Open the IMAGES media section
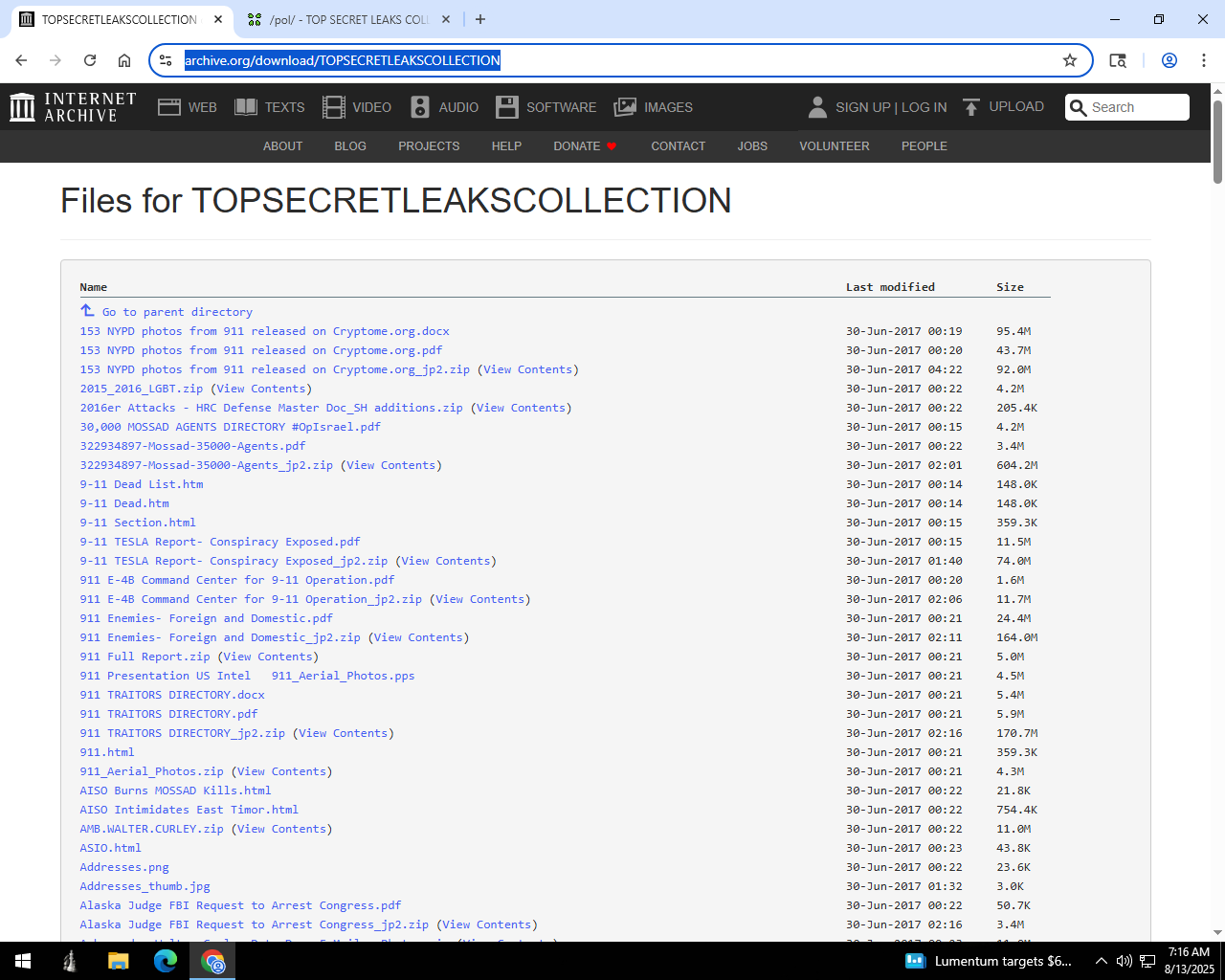Image resolution: width=1225 pixels, height=980 pixels. tap(654, 107)
